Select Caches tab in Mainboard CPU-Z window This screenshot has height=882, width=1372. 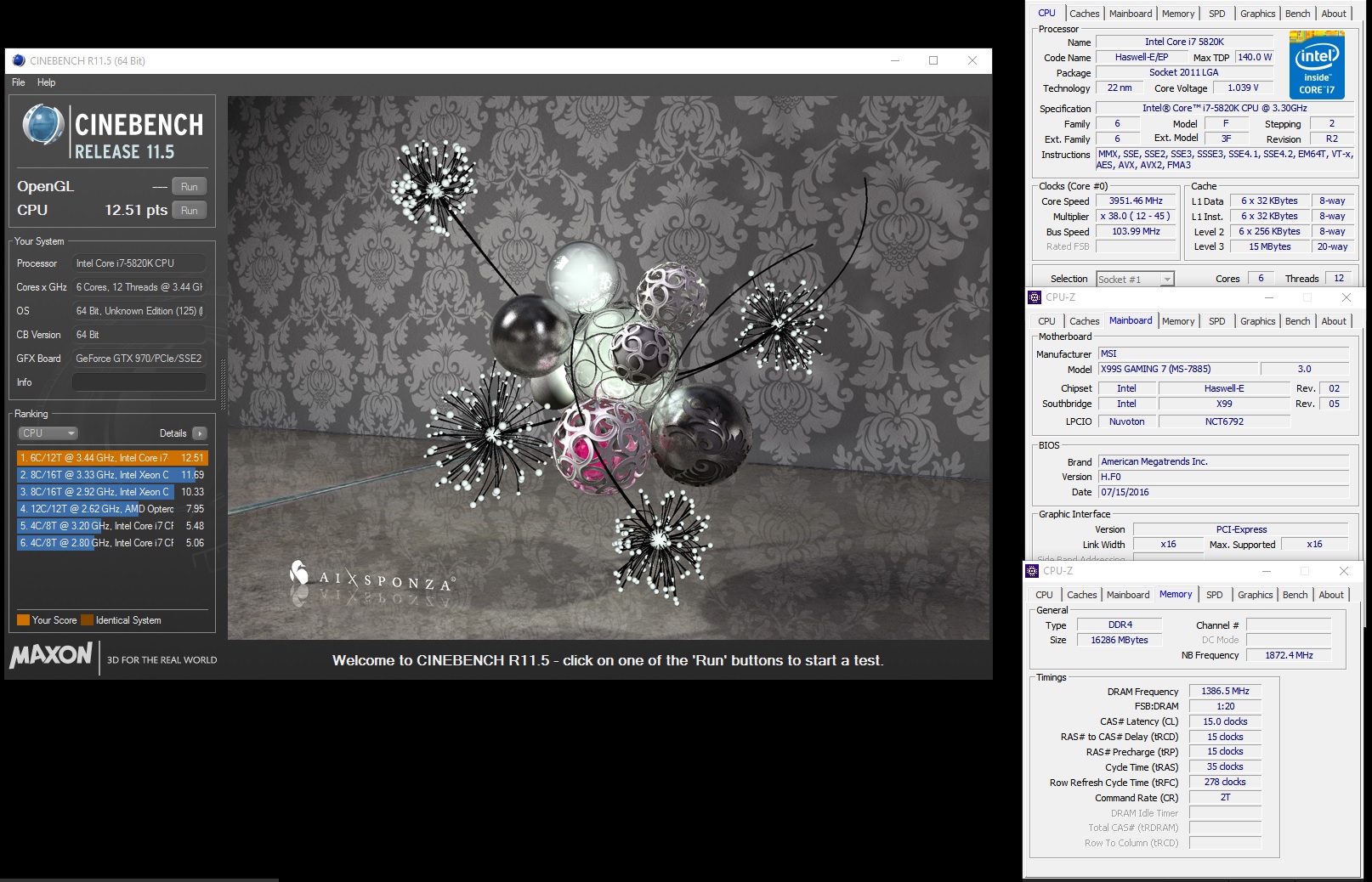coord(1084,321)
